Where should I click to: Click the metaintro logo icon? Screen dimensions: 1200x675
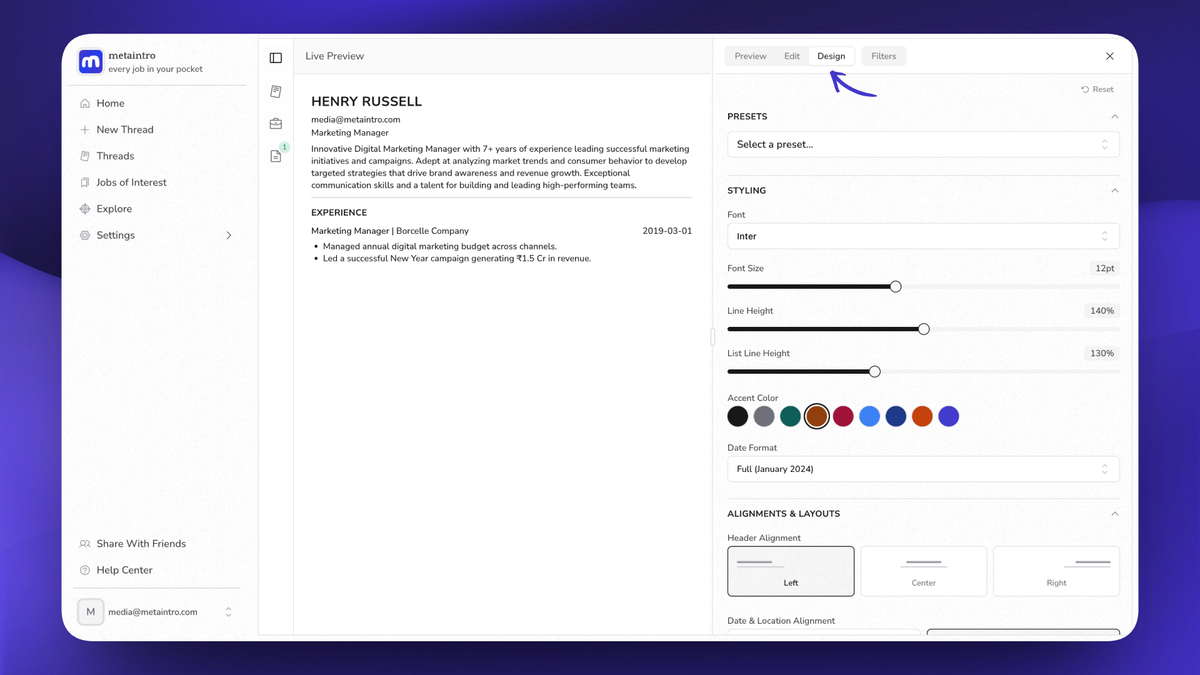pyautogui.click(x=90, y=61)
